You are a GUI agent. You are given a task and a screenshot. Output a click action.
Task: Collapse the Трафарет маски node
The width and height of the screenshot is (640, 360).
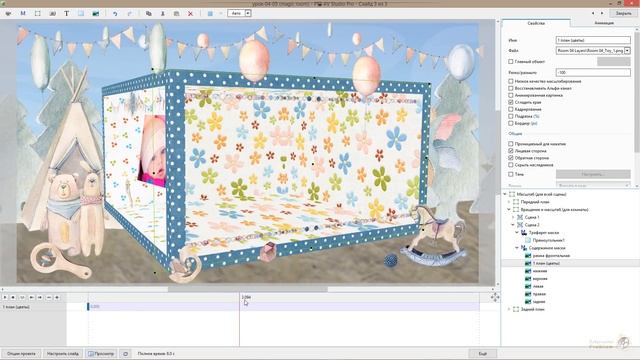pos(517,233)
